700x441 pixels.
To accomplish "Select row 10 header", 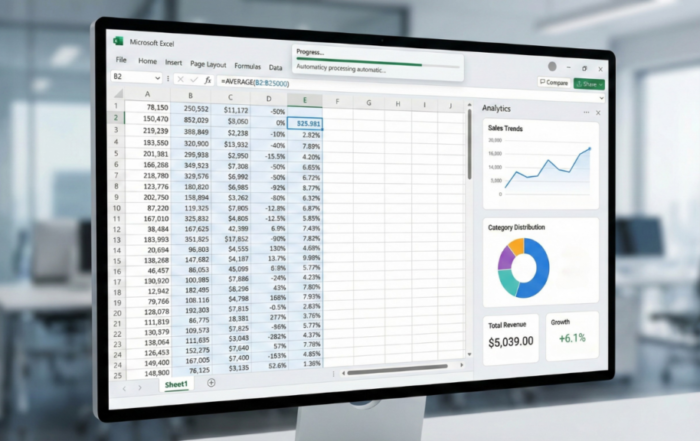I will (117, 208).
